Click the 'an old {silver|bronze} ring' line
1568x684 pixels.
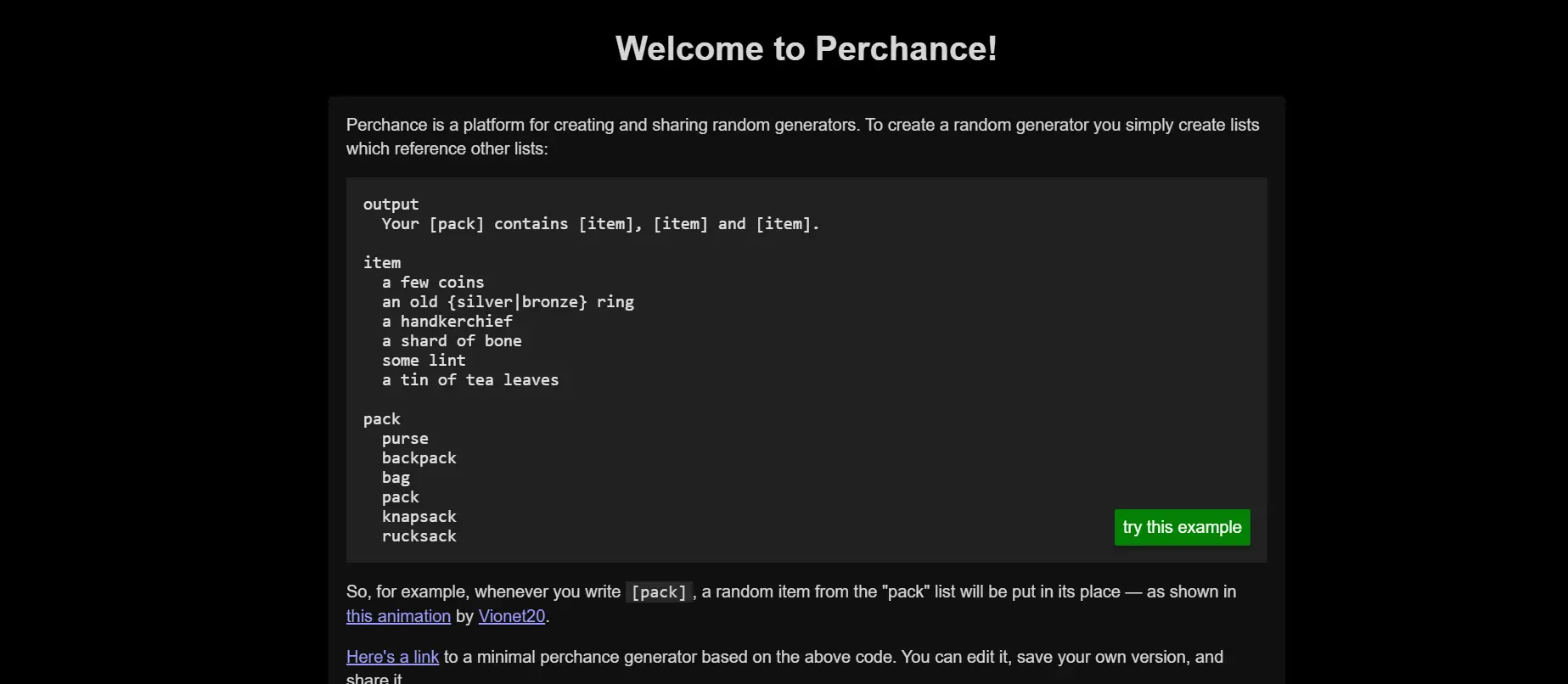508,302
